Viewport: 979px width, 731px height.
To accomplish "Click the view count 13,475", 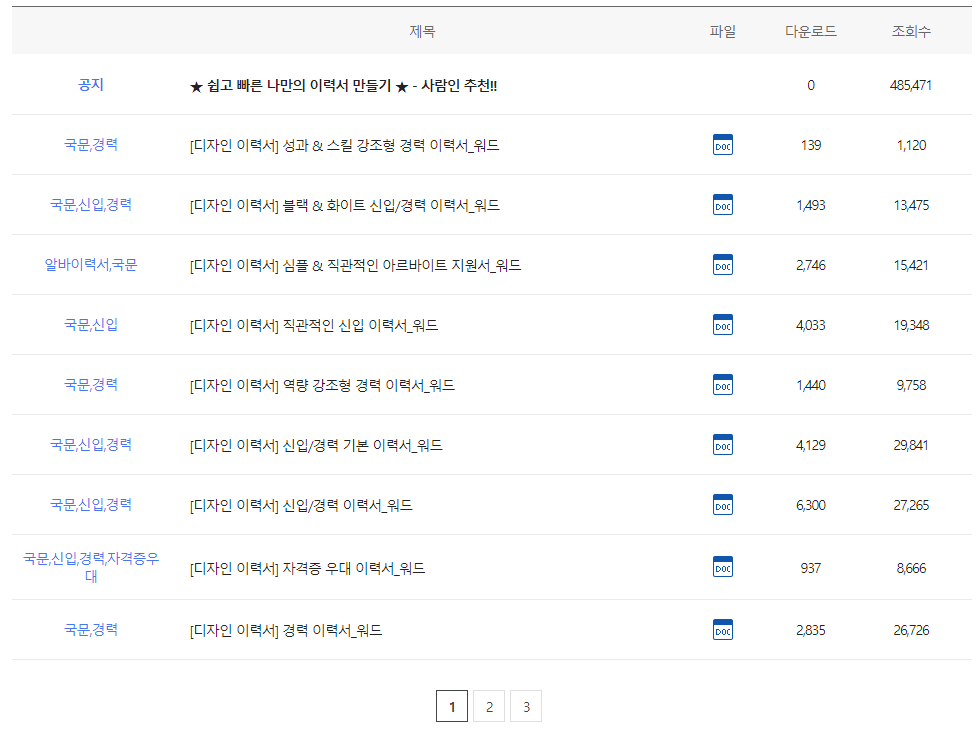I will (911, 205).
